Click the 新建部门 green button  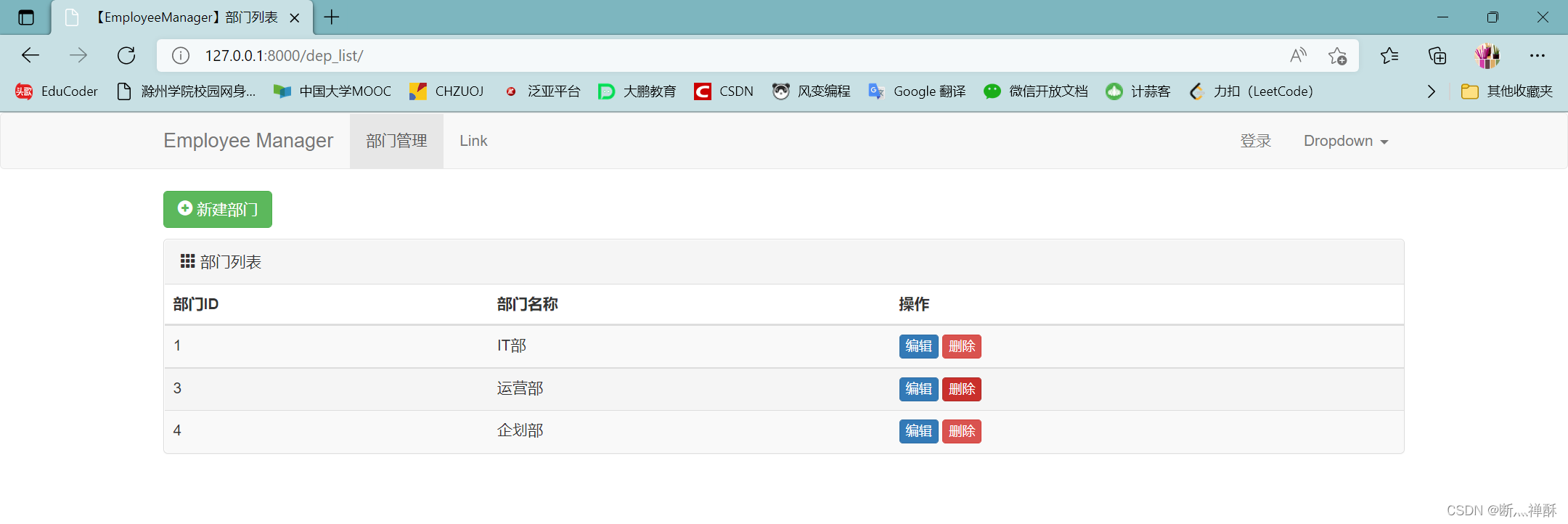pos(218,209)
